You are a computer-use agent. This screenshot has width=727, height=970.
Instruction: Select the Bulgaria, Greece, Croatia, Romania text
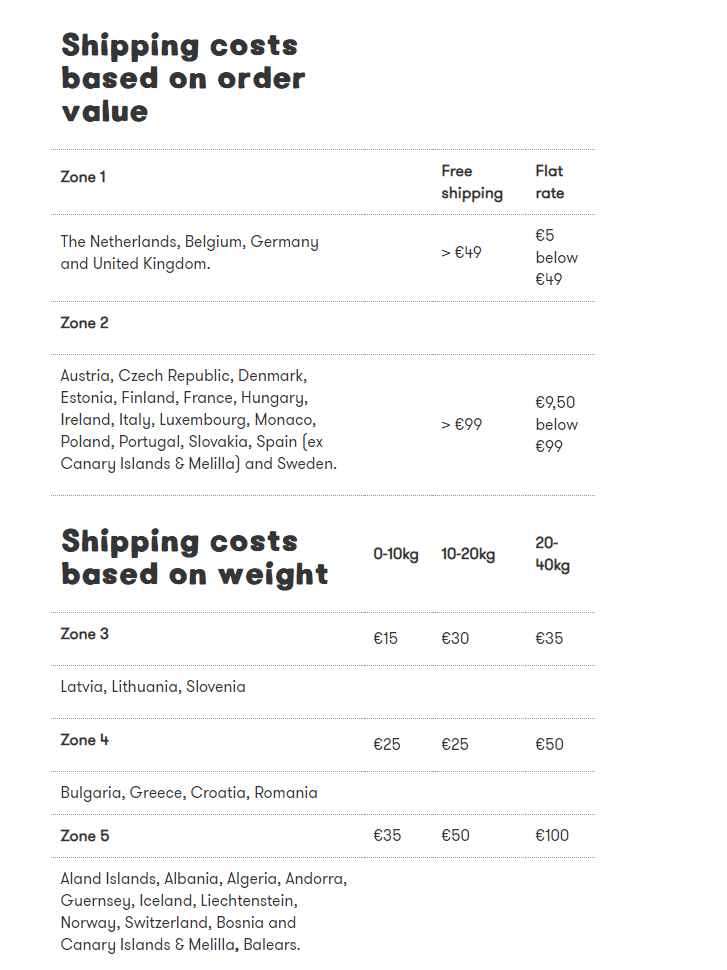tap(189, 793)
